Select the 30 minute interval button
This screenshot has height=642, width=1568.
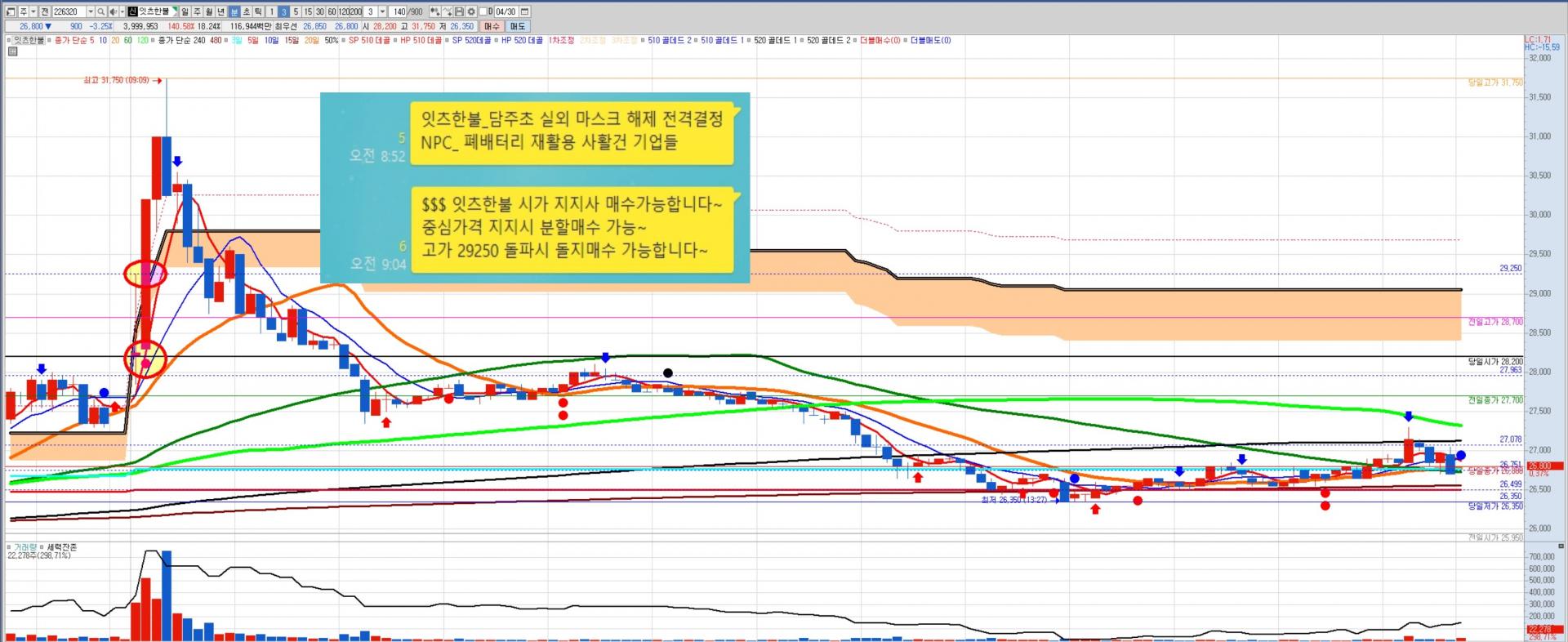coord(320,12)
